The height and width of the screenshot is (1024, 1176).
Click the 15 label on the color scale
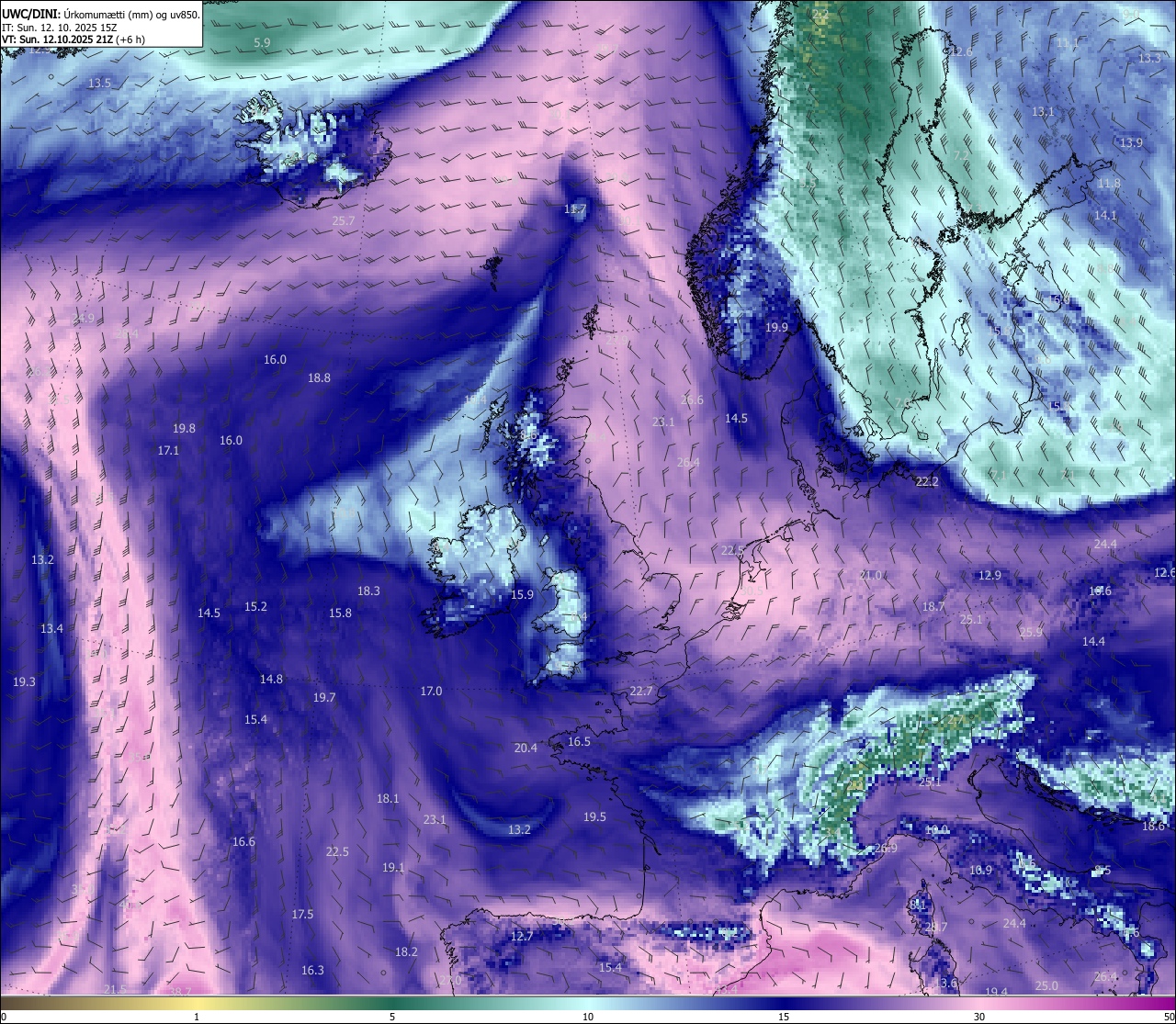tap(784, 1017)
